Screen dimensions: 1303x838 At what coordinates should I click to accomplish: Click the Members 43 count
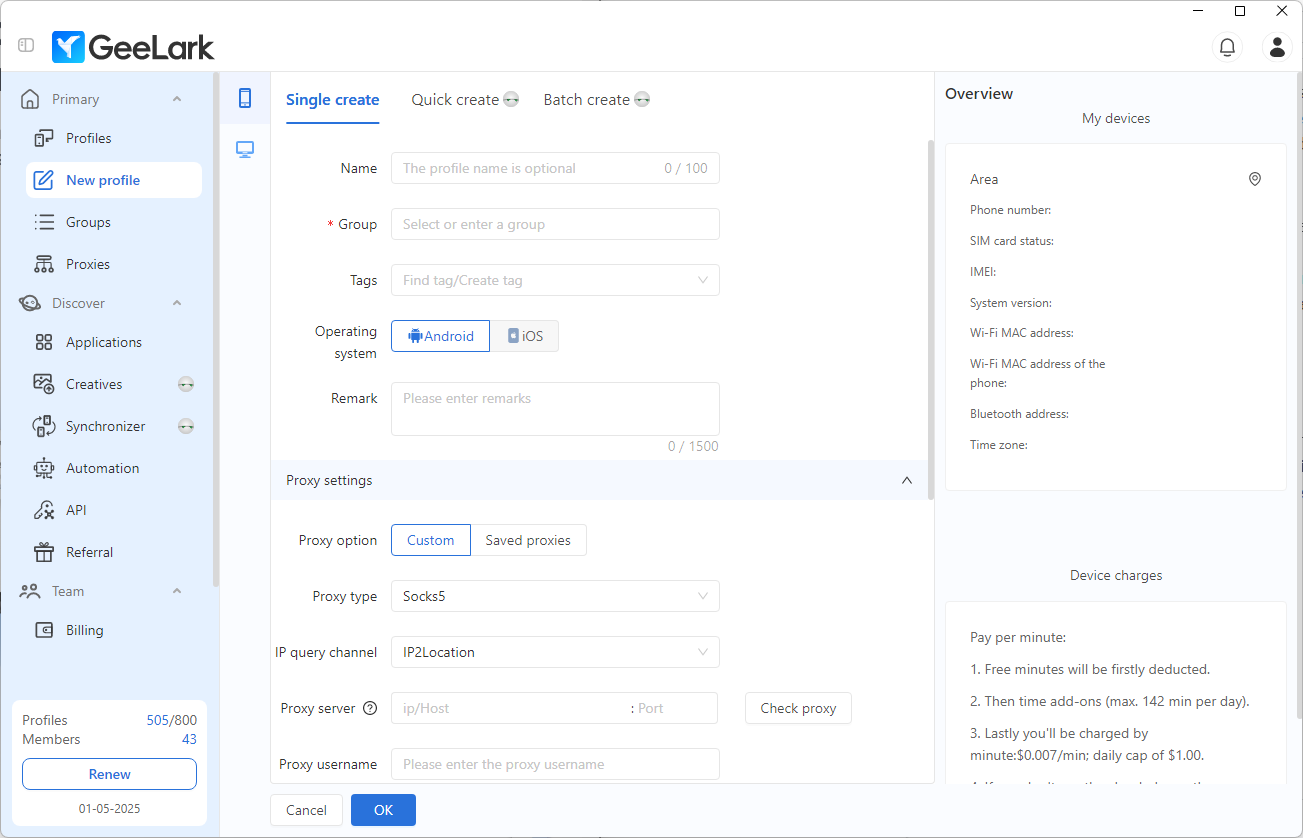[x=189, y=739]
